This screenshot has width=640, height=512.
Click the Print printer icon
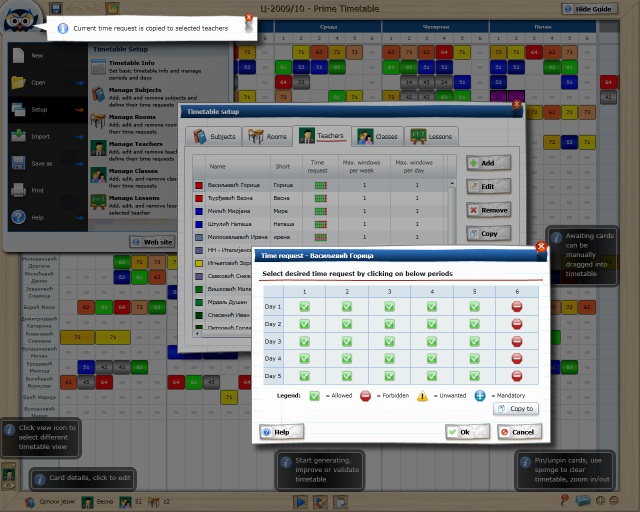(x=17, y=190)
